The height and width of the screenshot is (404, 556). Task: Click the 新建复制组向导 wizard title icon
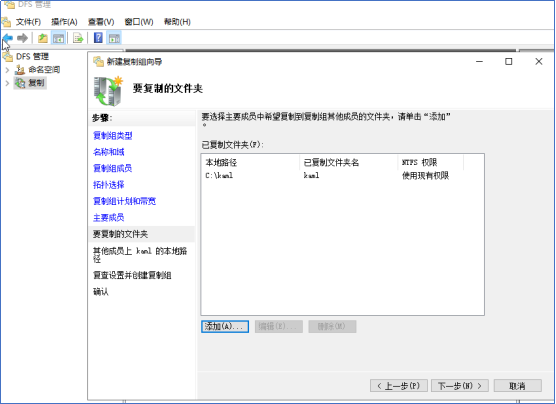[98, 62]
